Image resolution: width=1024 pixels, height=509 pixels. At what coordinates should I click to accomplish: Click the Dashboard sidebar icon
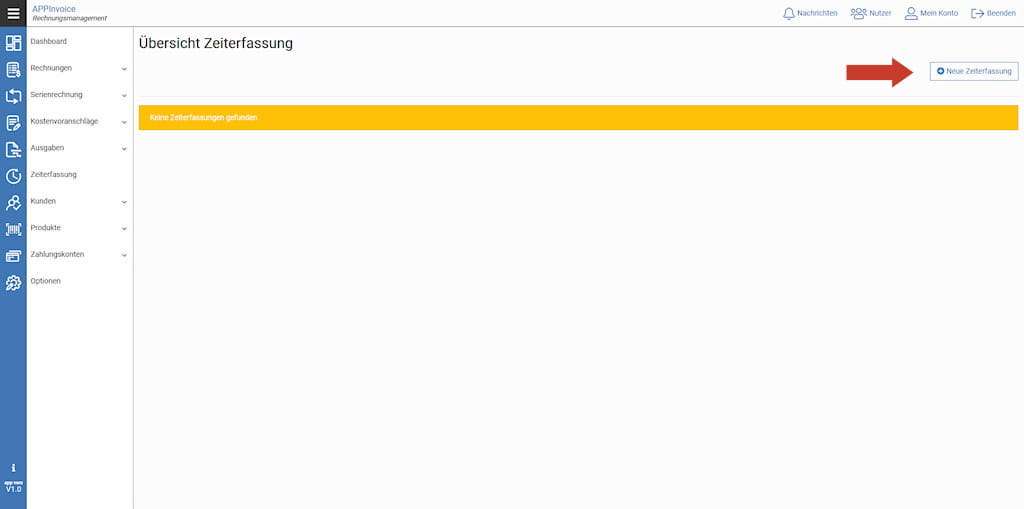coord(13,43)
